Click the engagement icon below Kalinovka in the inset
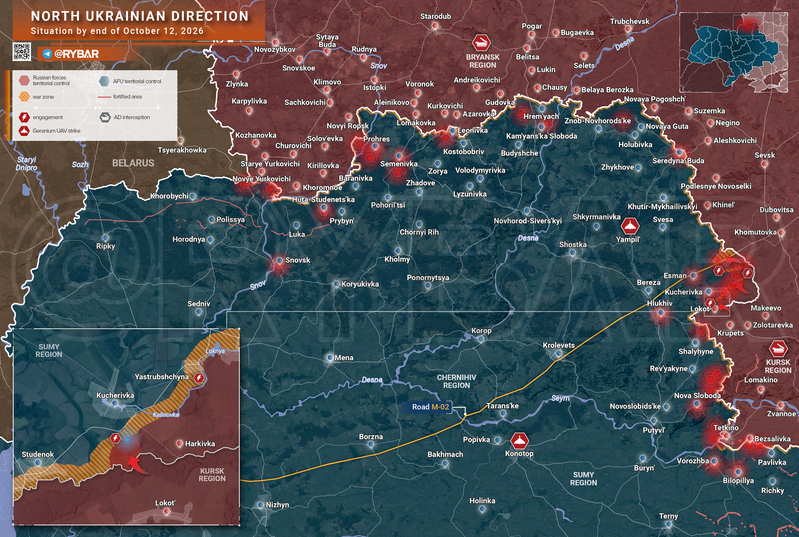The width and height of the screenshot is (799, 537). pos(116,438)
